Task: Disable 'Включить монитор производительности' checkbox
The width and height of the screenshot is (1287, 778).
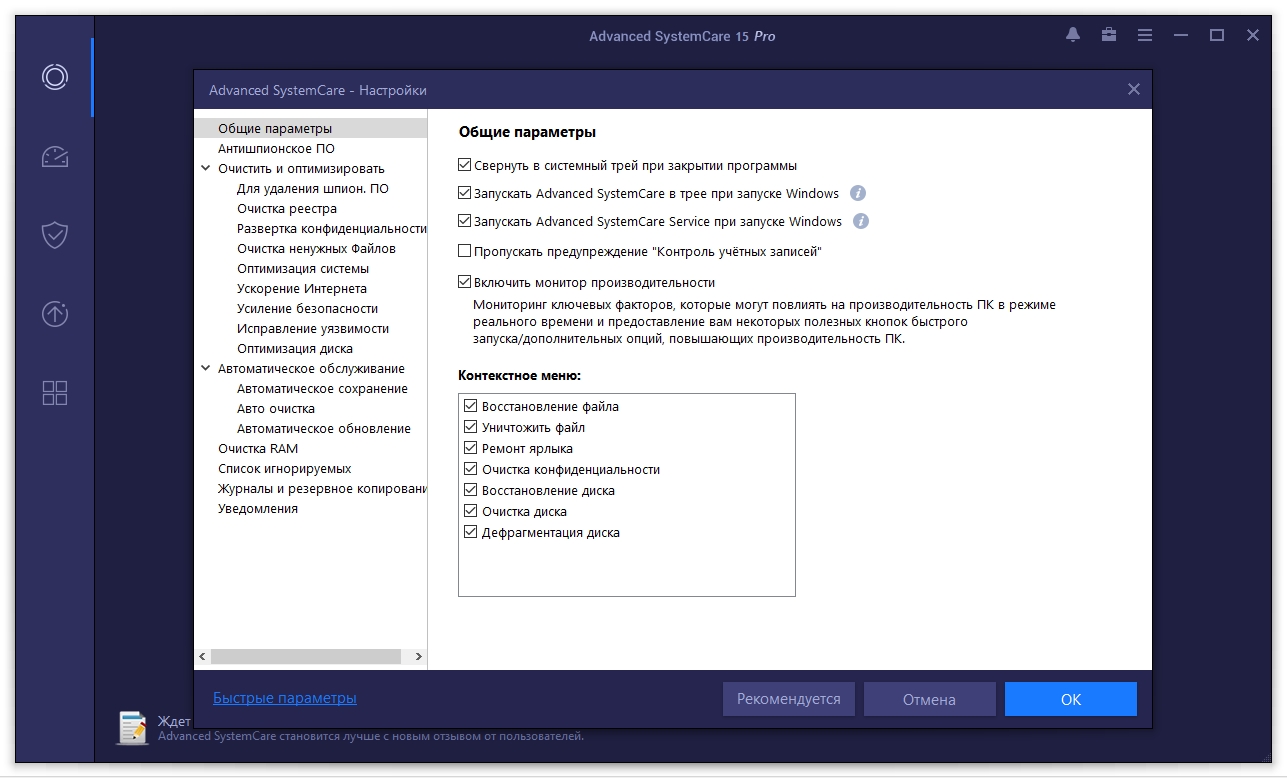Action: [x=465, y=283]
